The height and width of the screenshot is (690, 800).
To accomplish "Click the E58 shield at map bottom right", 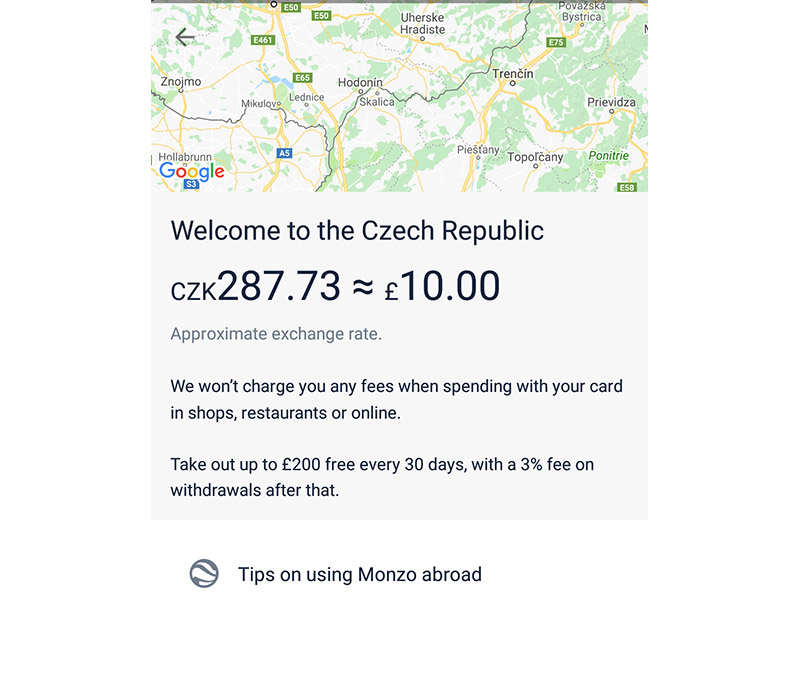I will (628, 186).
